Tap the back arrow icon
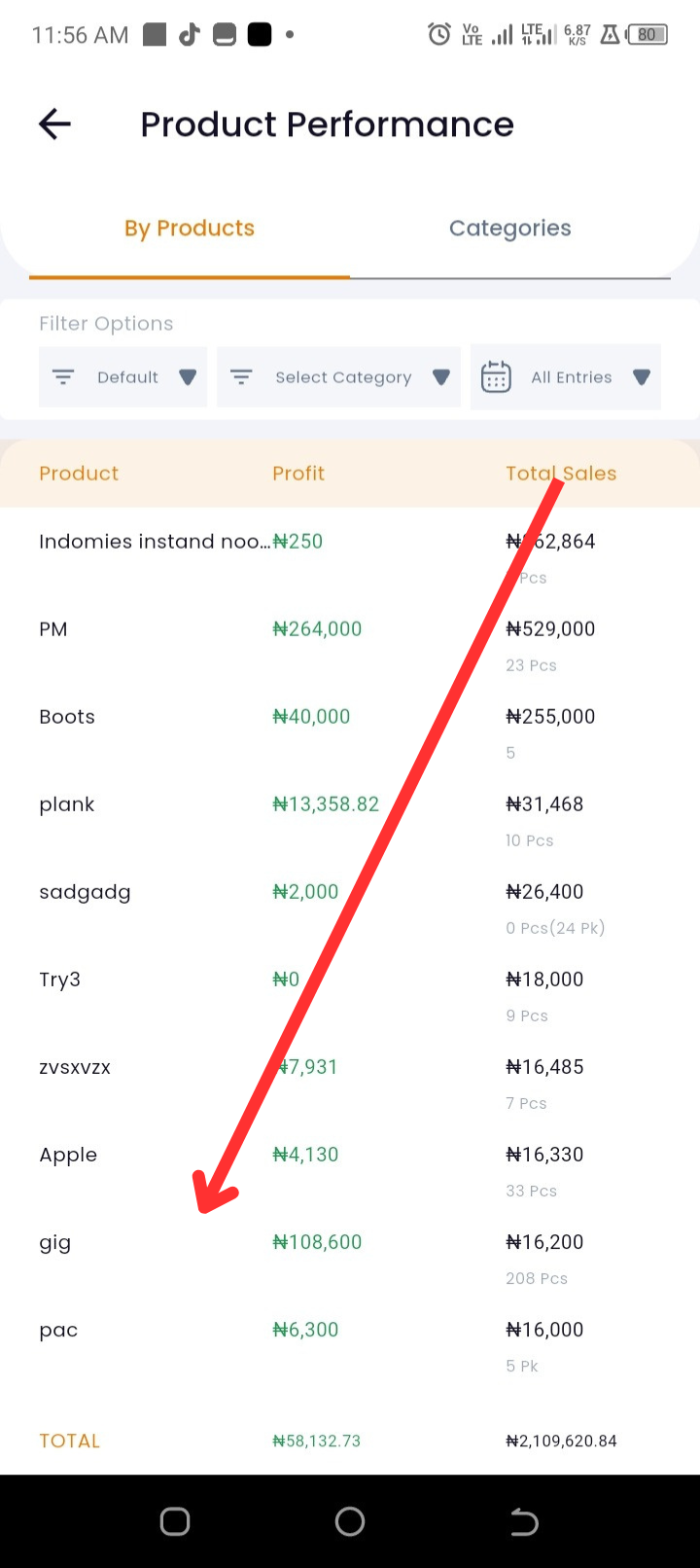 click(x=54, y=124)
